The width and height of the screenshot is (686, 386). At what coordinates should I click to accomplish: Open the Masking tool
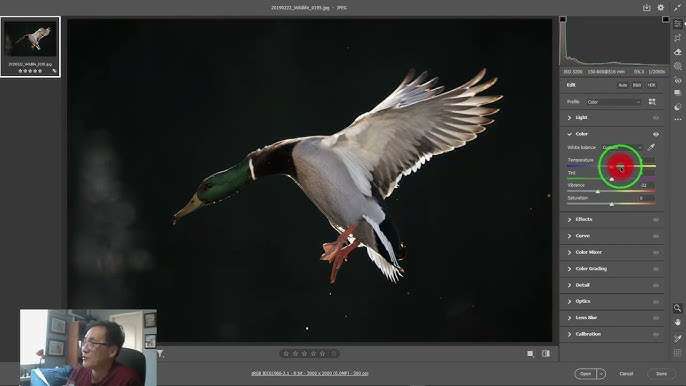(x=678, y=66)
